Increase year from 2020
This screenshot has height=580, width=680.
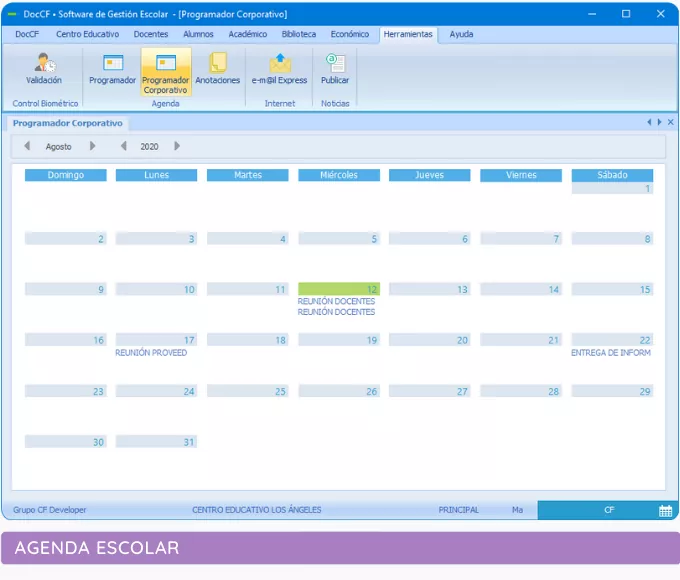coord(177,146)
